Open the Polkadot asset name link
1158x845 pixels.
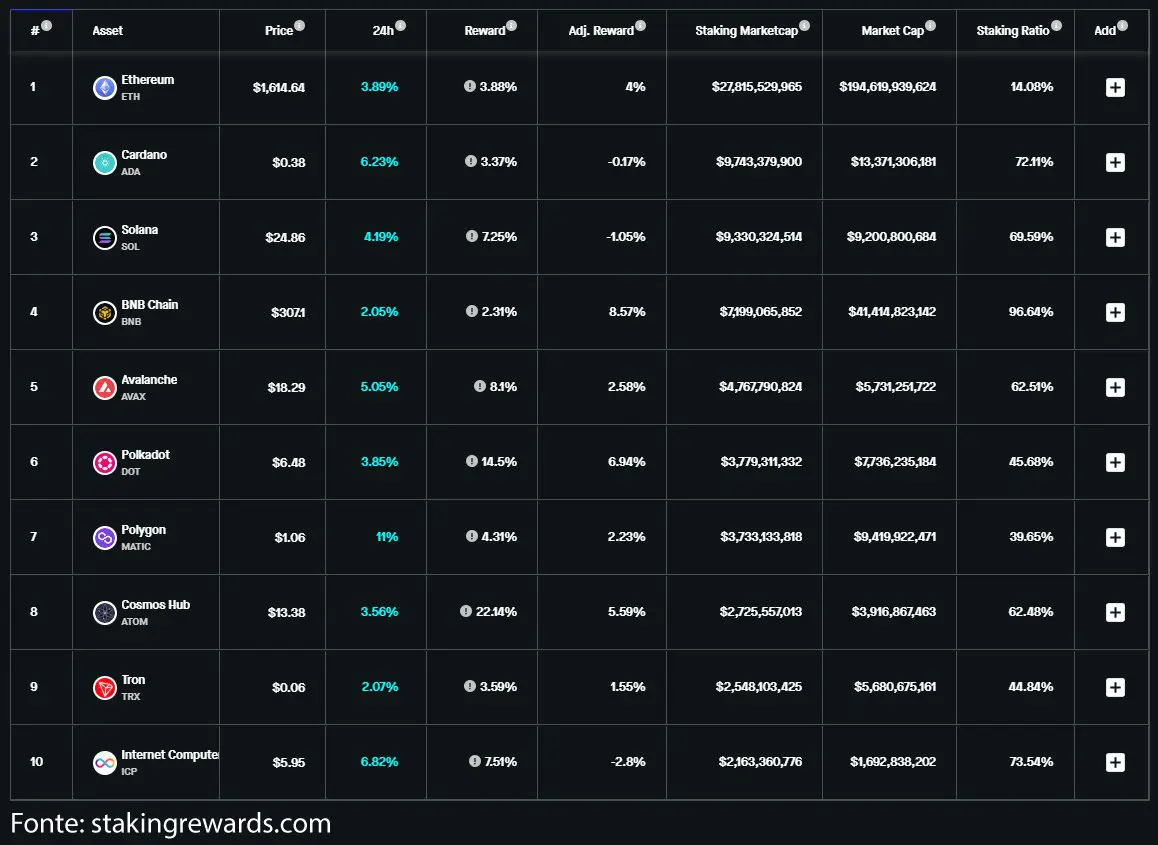(x=145, y=454)
